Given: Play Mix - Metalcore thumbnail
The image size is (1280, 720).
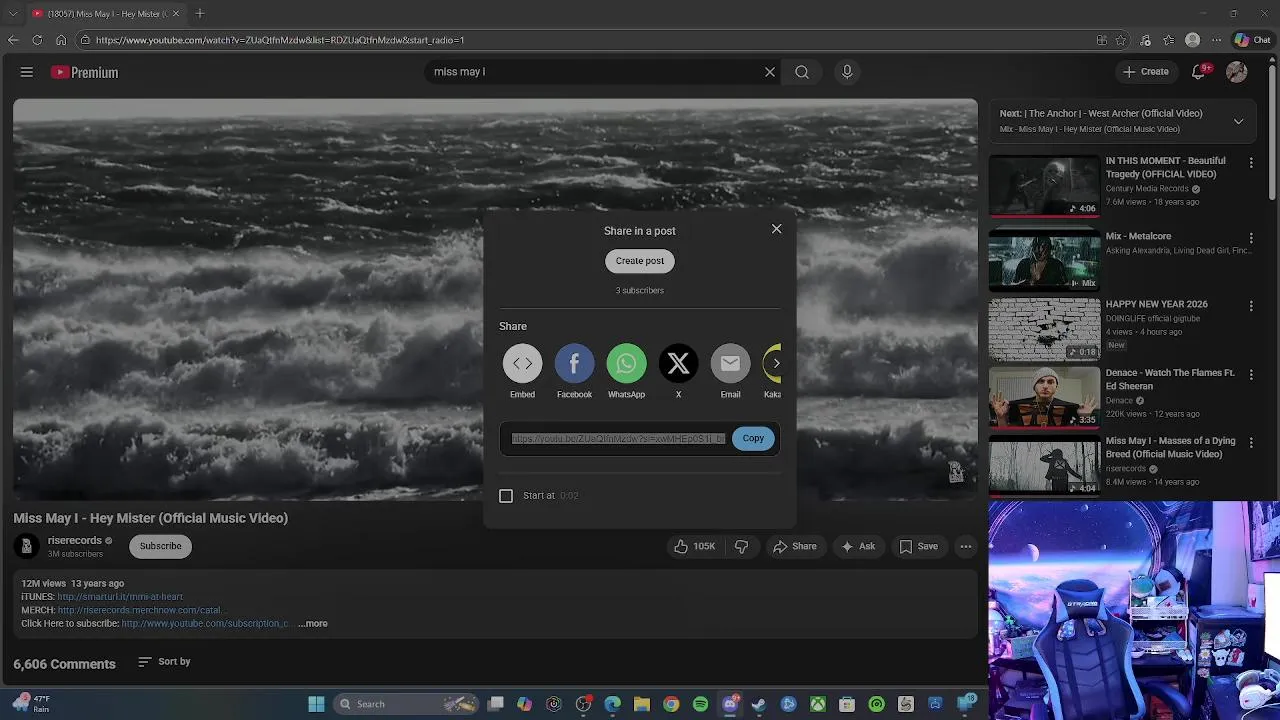Looking at the screenshot, I should tap(1044, 260).
